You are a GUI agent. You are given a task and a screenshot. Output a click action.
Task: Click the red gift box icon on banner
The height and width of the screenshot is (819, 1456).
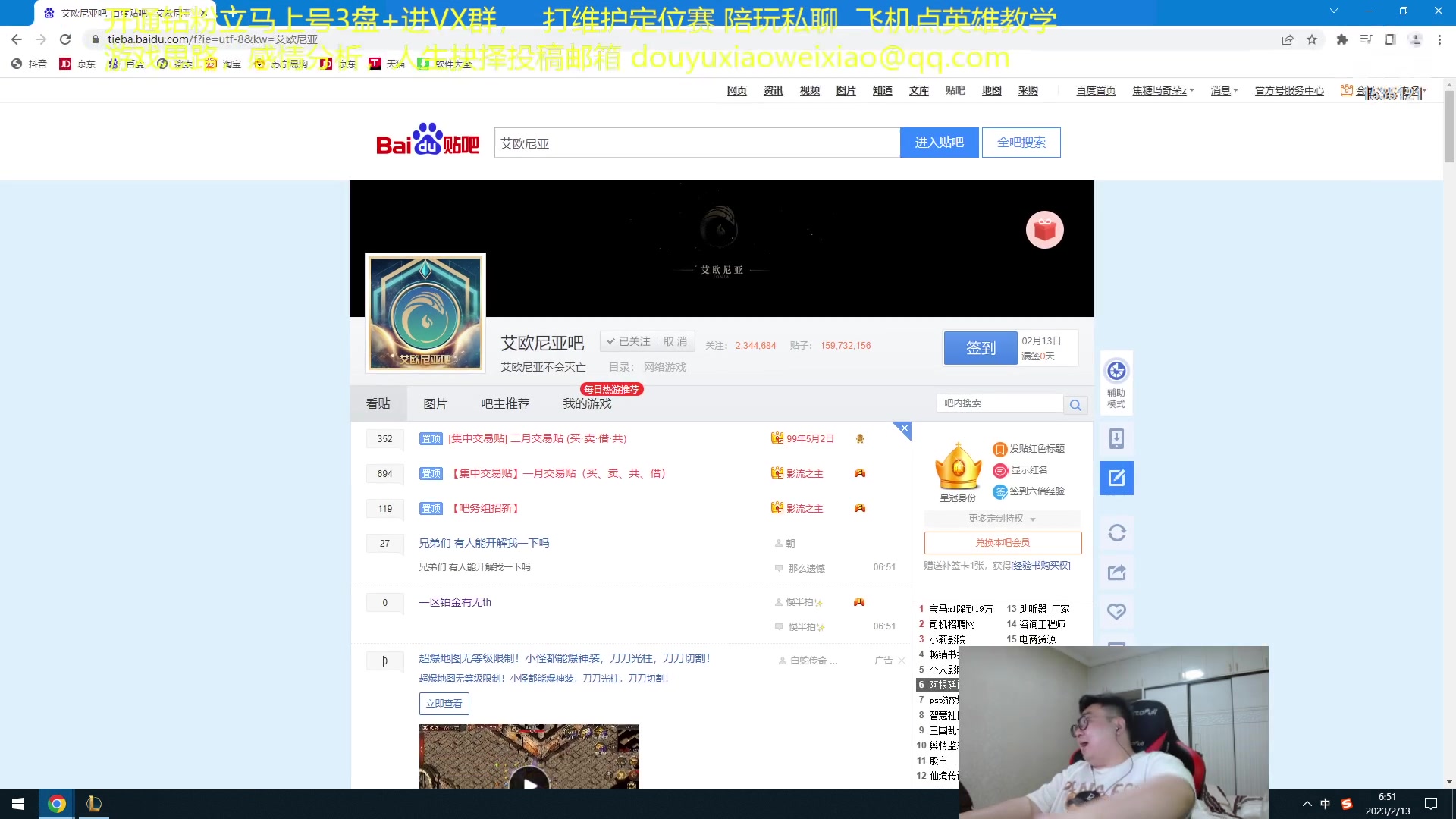point(1045,230)
